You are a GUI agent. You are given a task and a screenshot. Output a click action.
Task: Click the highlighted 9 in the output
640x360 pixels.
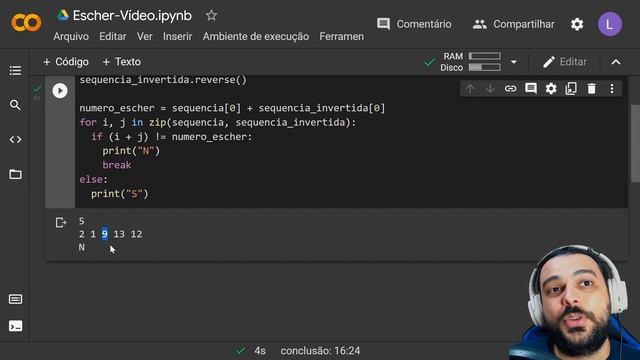(x=105, y=234)
